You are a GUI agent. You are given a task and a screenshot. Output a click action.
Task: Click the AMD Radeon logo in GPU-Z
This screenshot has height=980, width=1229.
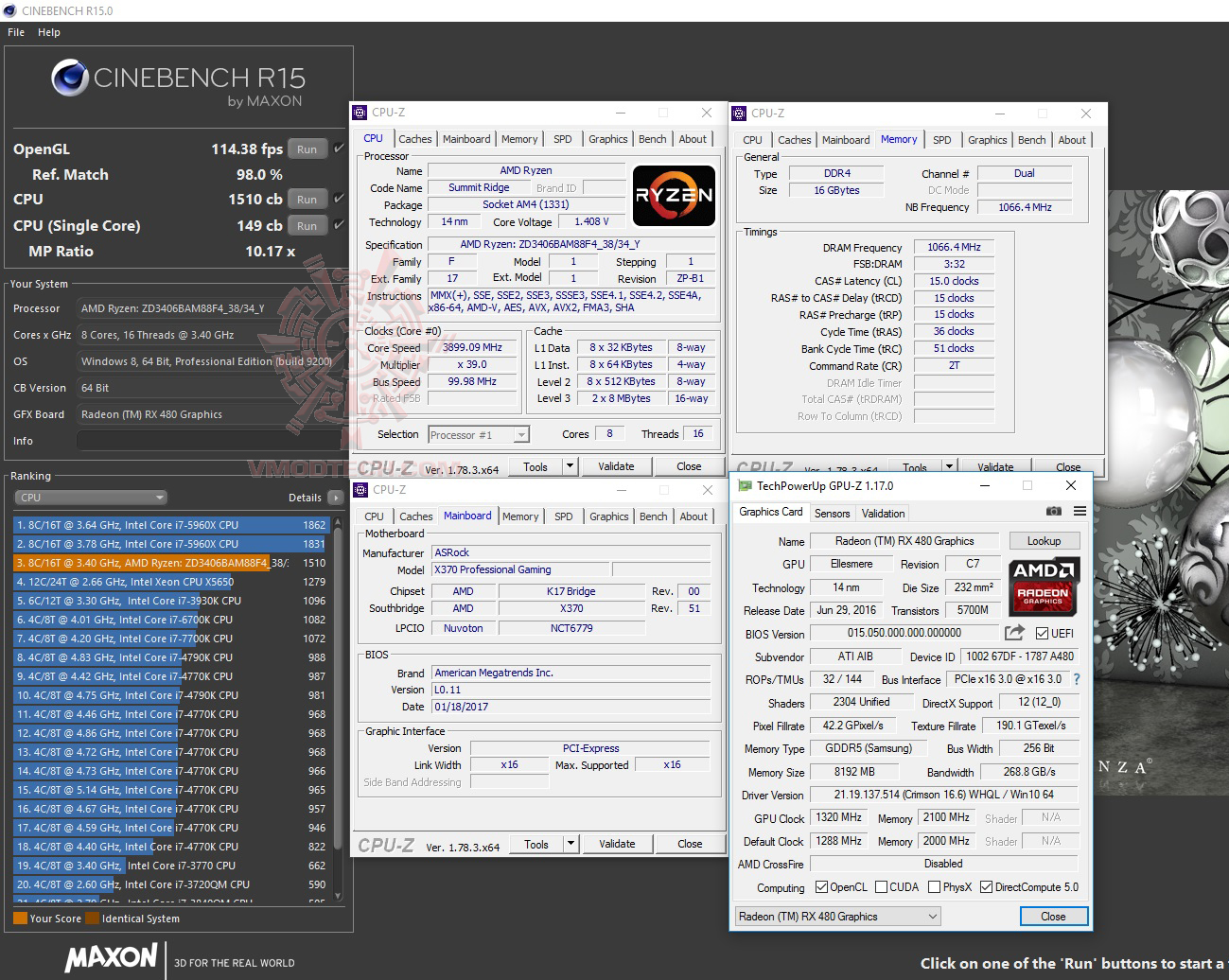[1042, 586]
